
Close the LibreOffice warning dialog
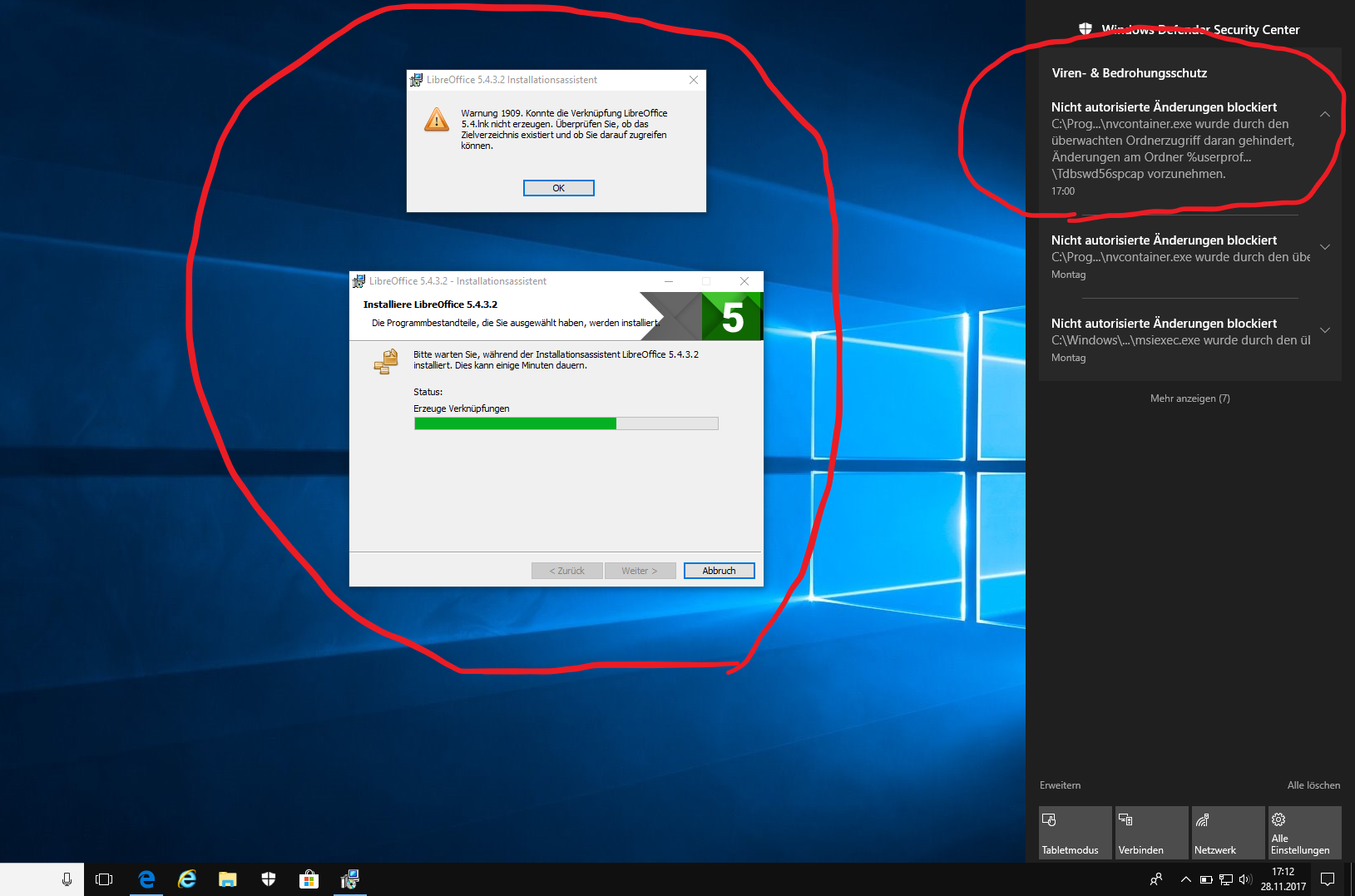point(694,80)
